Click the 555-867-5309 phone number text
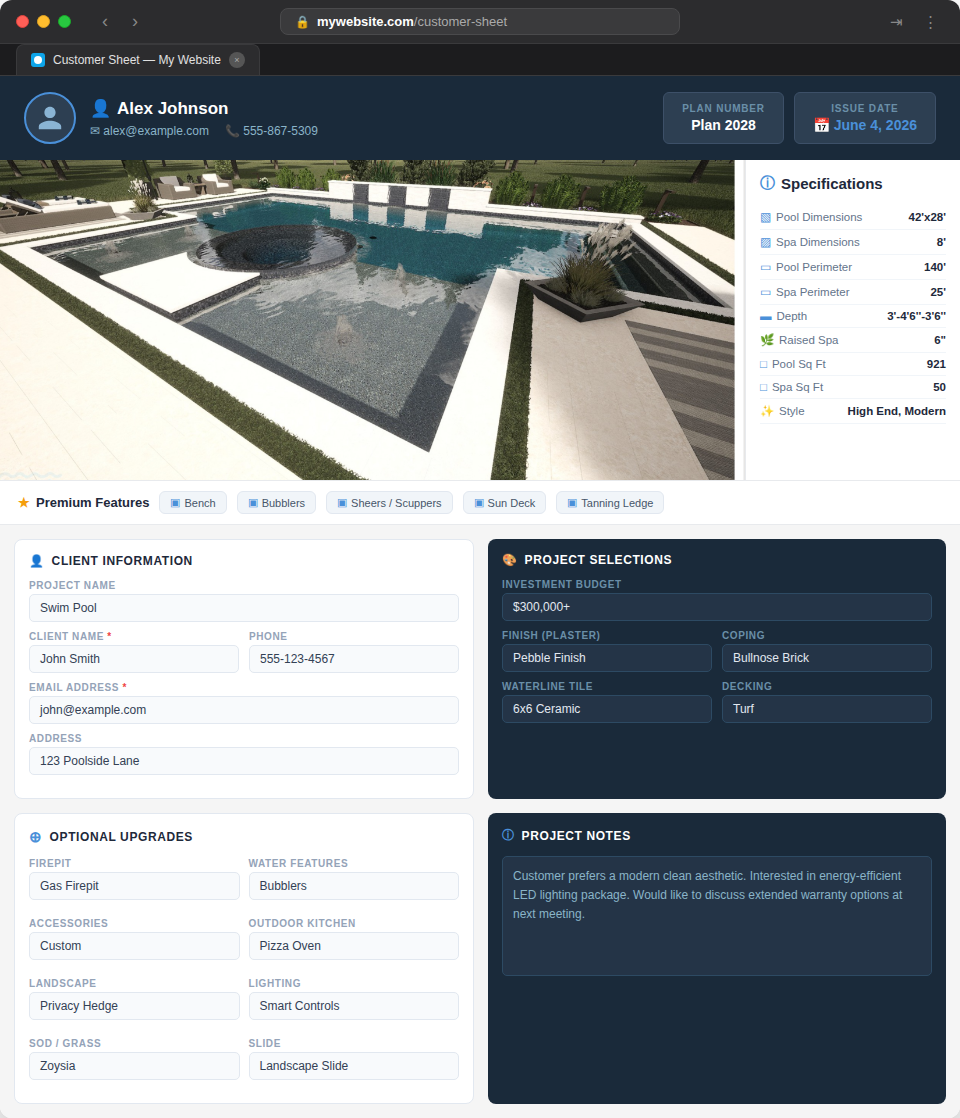This screenshot has width=960, height=1118. [280, 130]
